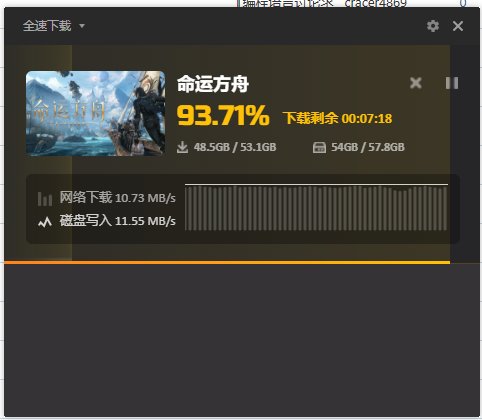
Task: Click the network download bars icon
Action: click(x=45, y=199)
